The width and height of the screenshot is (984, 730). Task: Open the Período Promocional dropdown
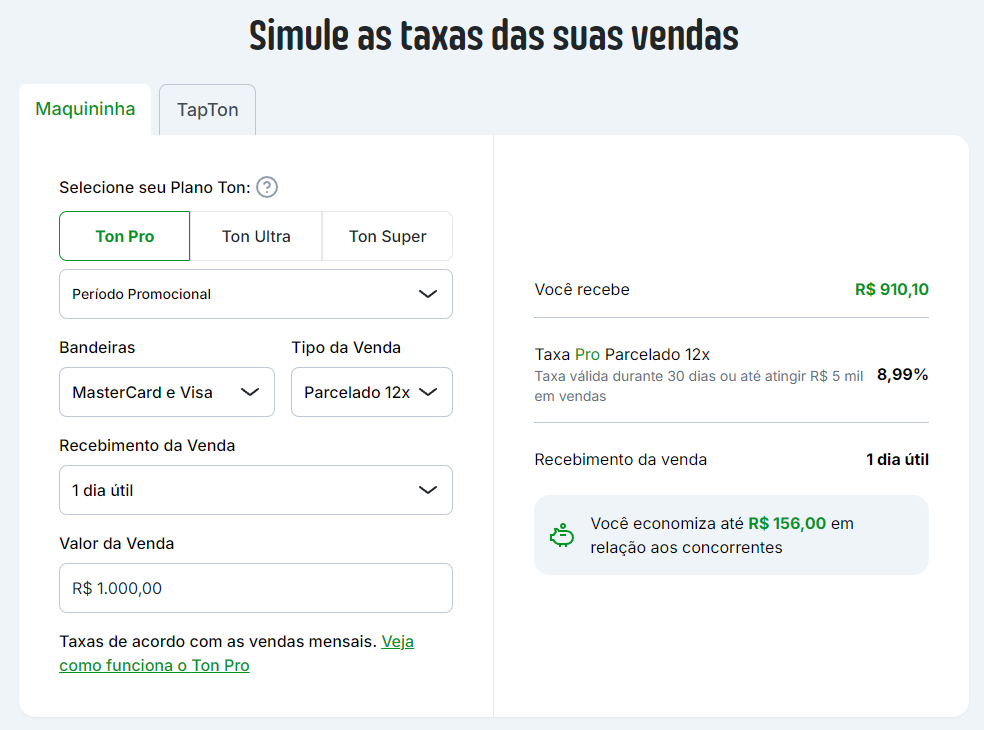tap(256, 294)
